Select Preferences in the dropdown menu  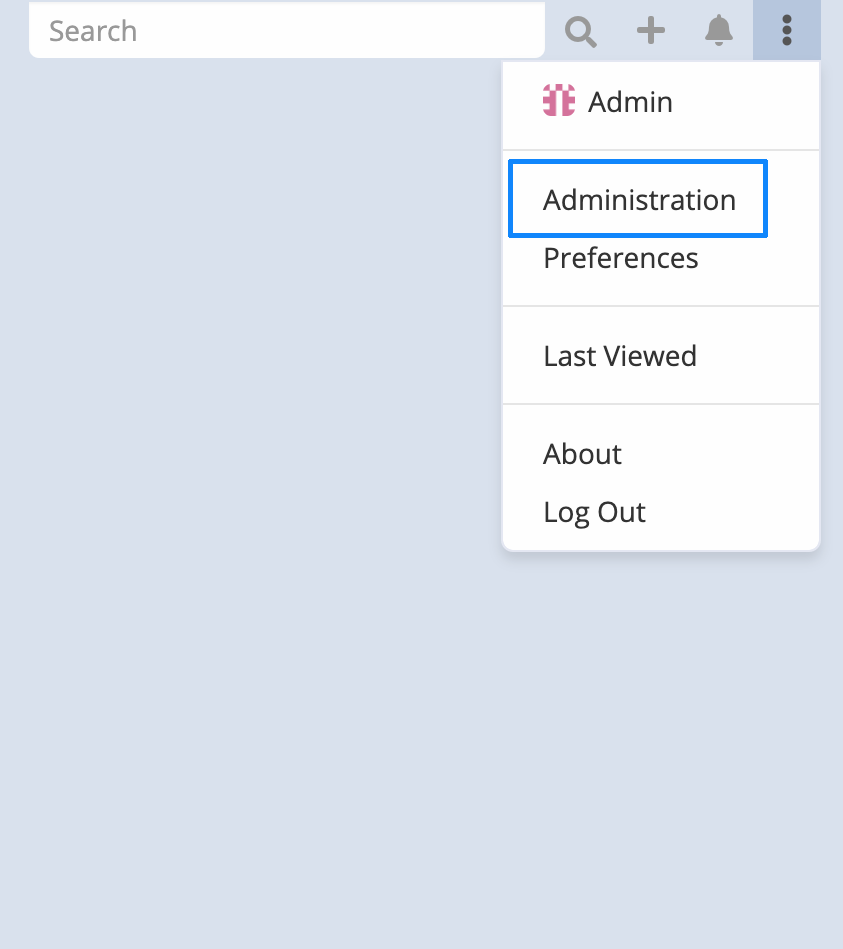coord(620,258)
